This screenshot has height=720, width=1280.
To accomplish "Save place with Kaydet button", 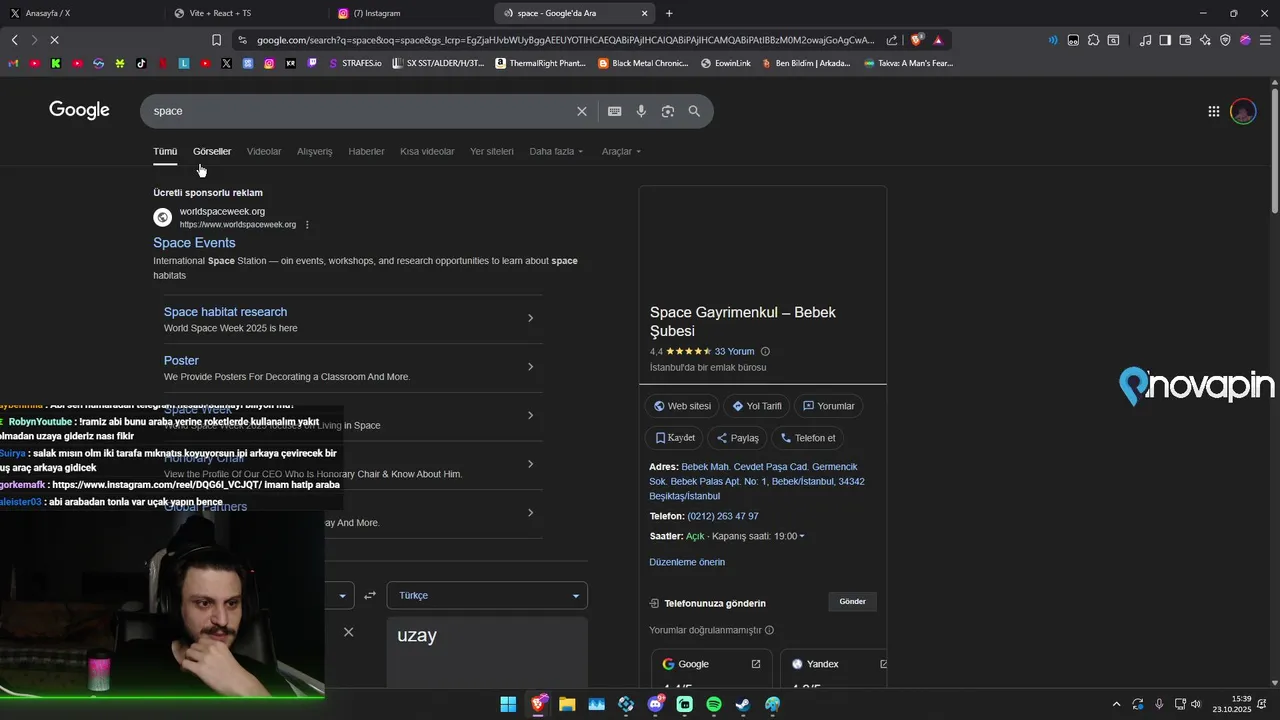I will pyautogui.click(x=675, y=438).
